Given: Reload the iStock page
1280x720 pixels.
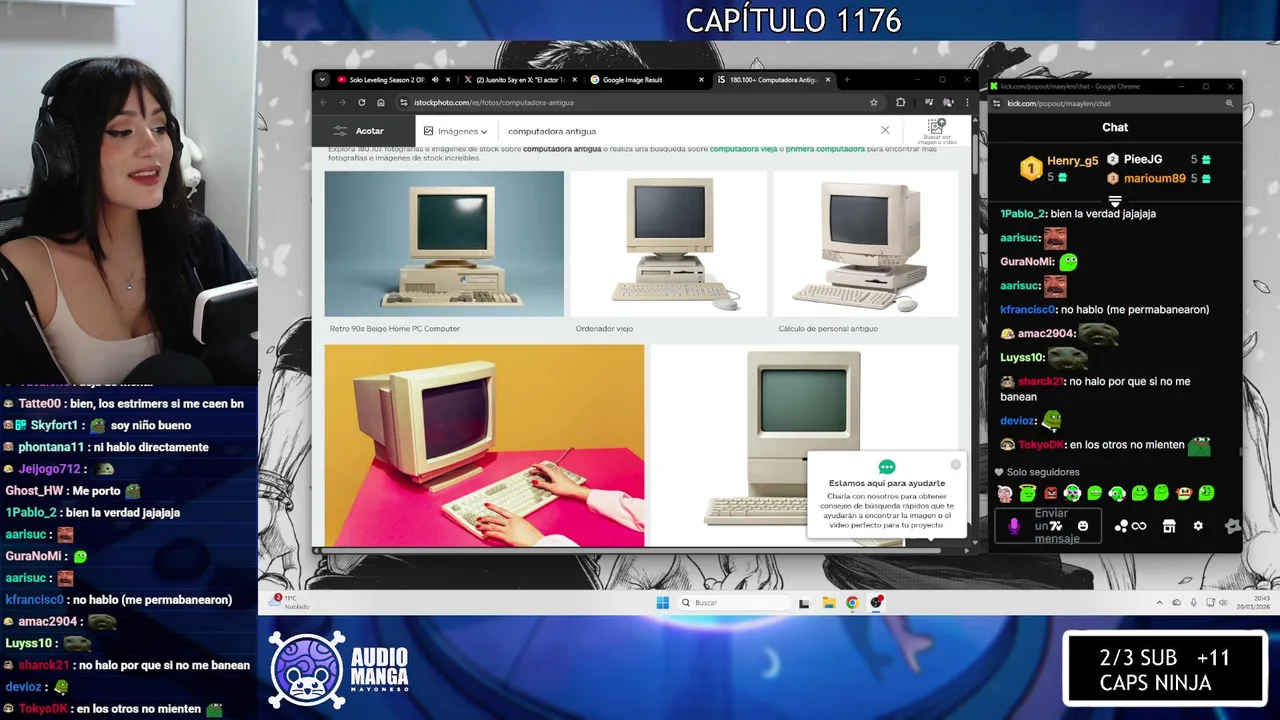Looking at the screenshot, I should click(361, 102).
